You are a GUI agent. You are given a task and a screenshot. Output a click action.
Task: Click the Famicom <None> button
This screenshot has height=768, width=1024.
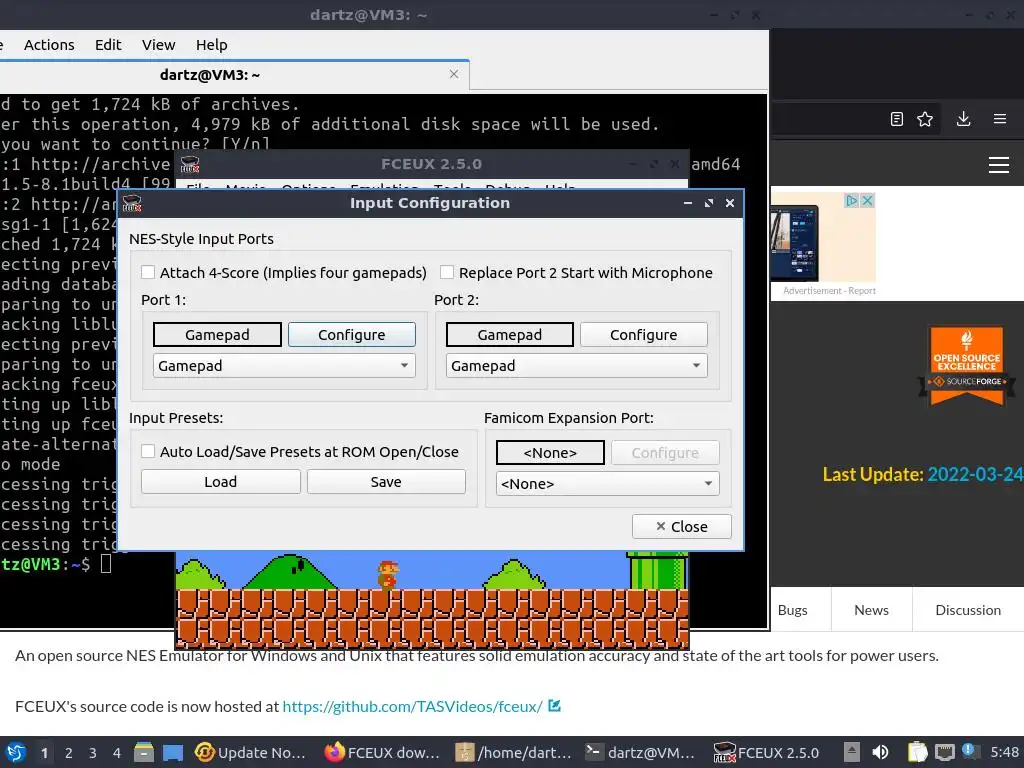pyautogui.click(x=550, y=453)
